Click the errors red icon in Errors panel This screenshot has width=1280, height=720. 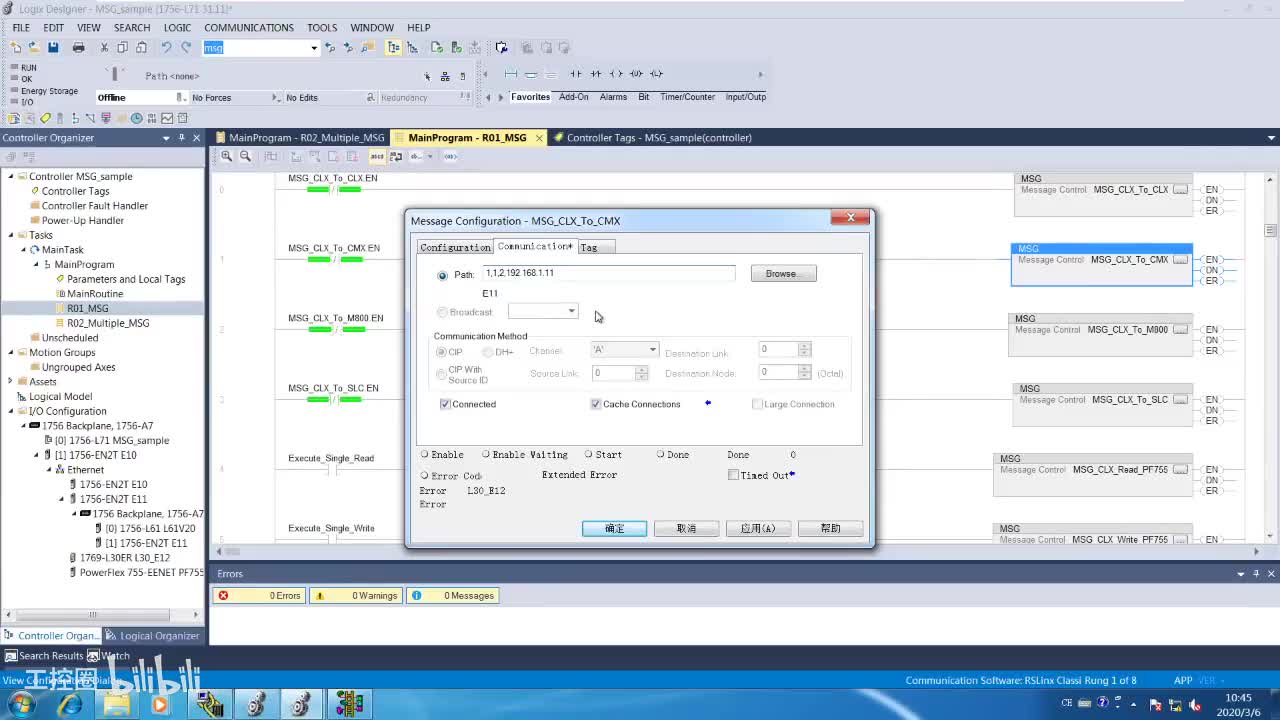[223, 595]
